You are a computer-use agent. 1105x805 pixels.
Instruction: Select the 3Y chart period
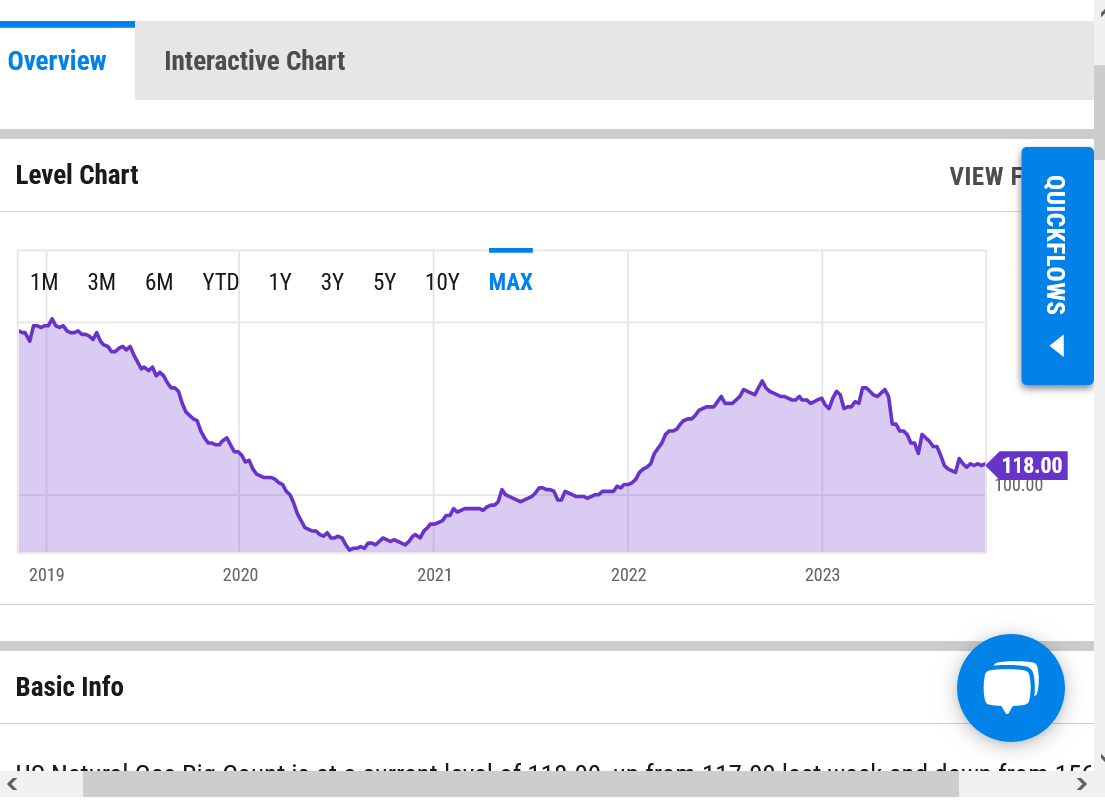[332, 282]
